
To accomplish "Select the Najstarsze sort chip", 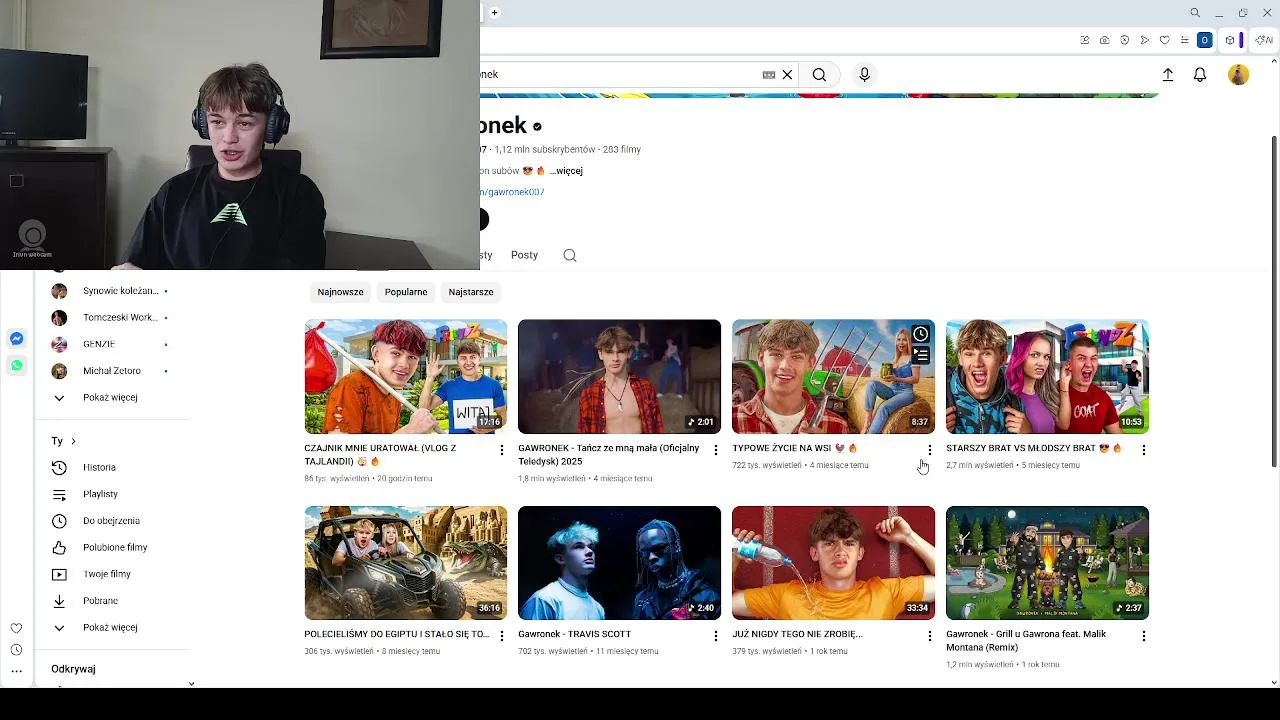I will click(471, 292).
